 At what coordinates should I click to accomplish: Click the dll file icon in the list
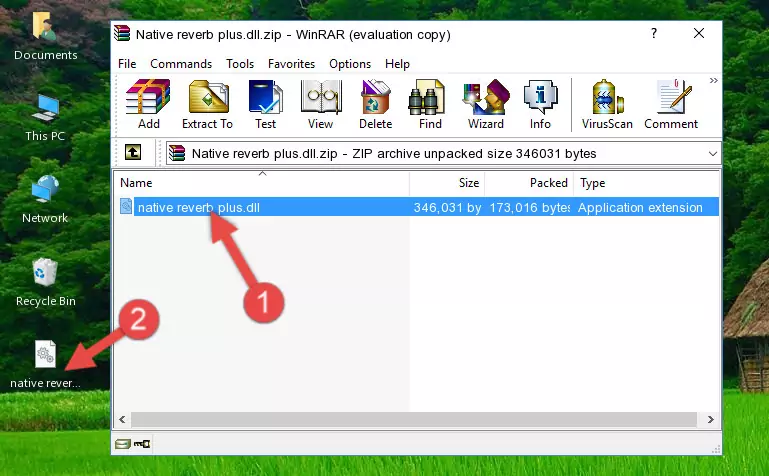(126, 206)
